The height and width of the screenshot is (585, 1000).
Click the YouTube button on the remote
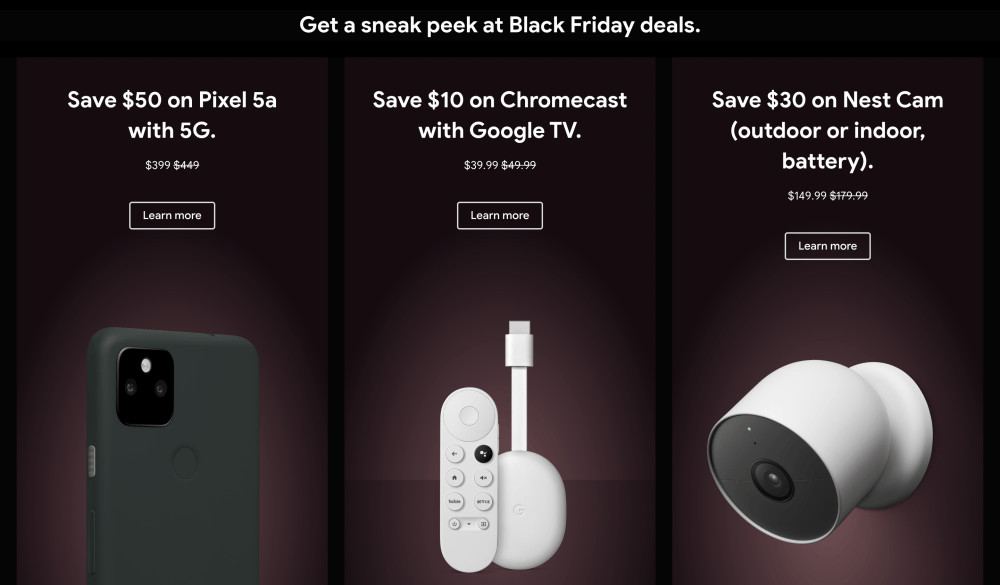[x=454, y=500]
